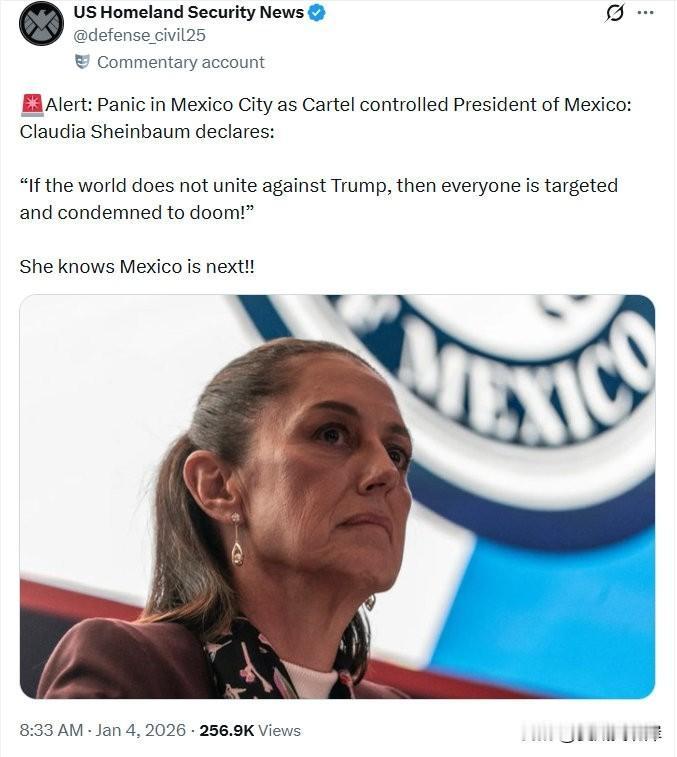The width and height of the screenshot is (677, 757).
Task: Select the Commentary account label
Action: pyautogui.click(x=181, y=62)
